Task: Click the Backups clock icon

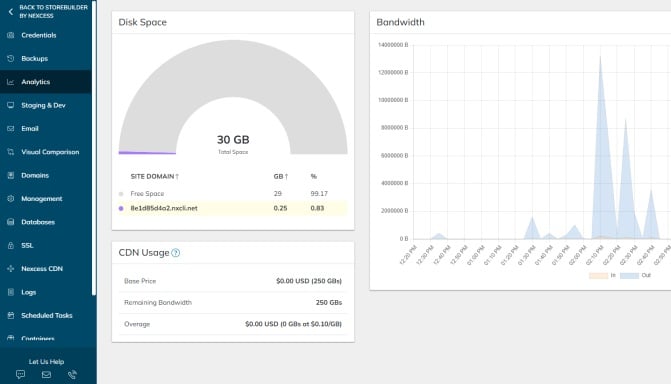Action: 11,58
